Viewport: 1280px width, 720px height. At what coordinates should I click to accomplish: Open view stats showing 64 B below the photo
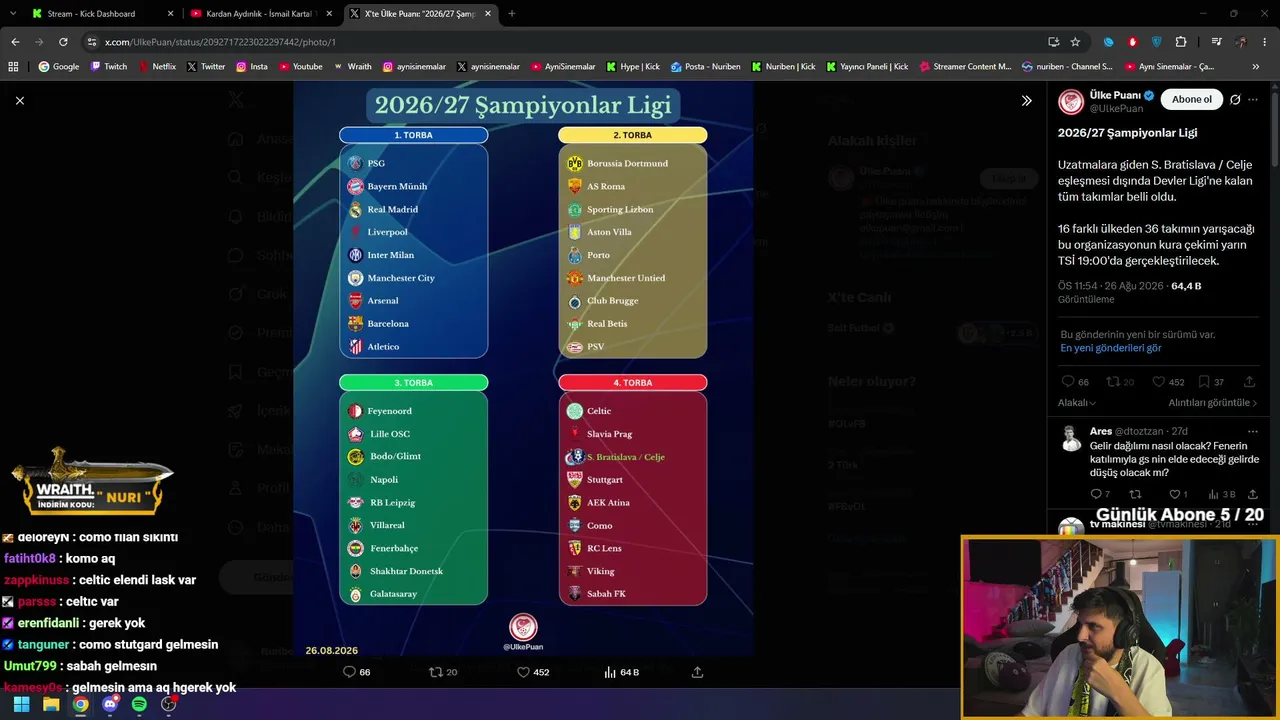(x=621, y=672)
